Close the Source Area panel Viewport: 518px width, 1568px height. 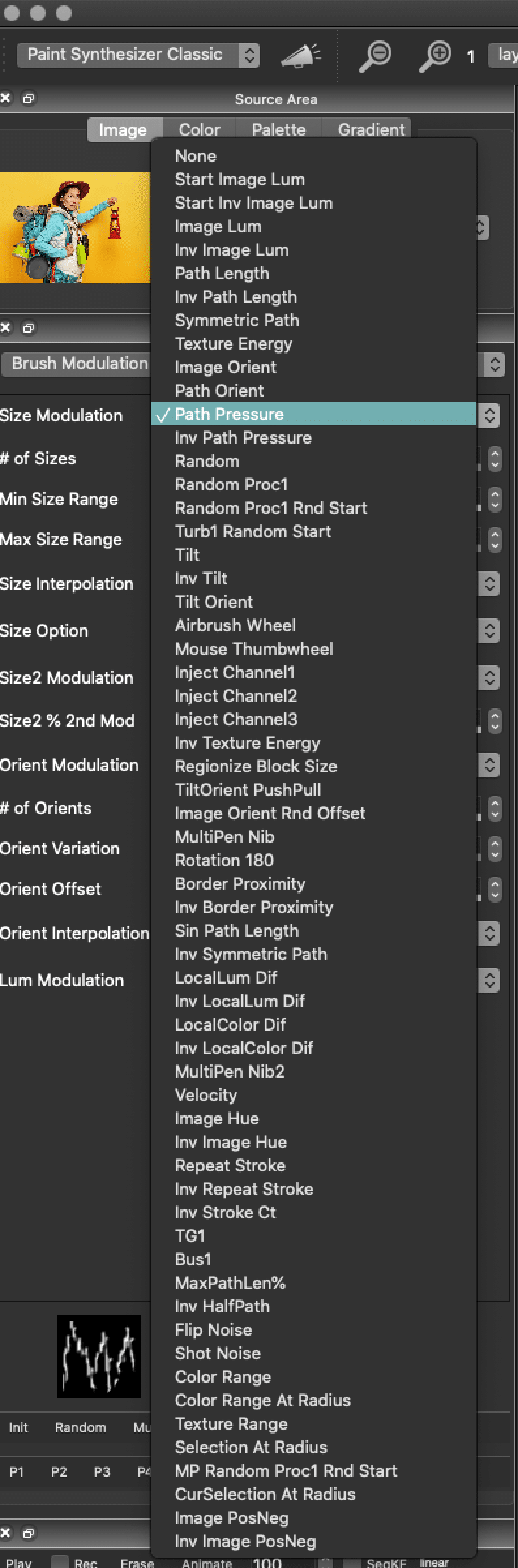(x=5, y=98)
